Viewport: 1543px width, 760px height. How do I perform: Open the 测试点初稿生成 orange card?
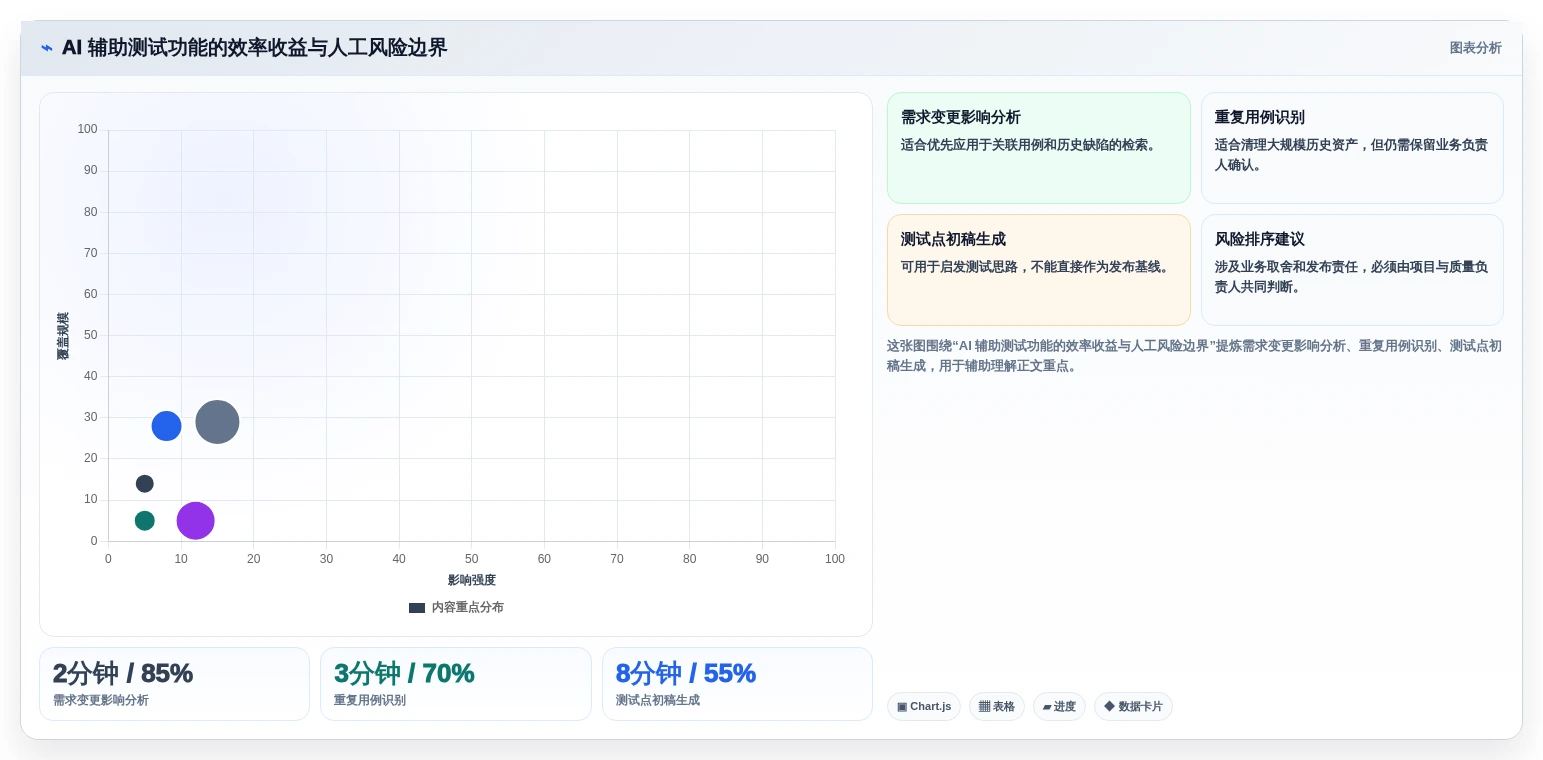[x=1038, y=270]
